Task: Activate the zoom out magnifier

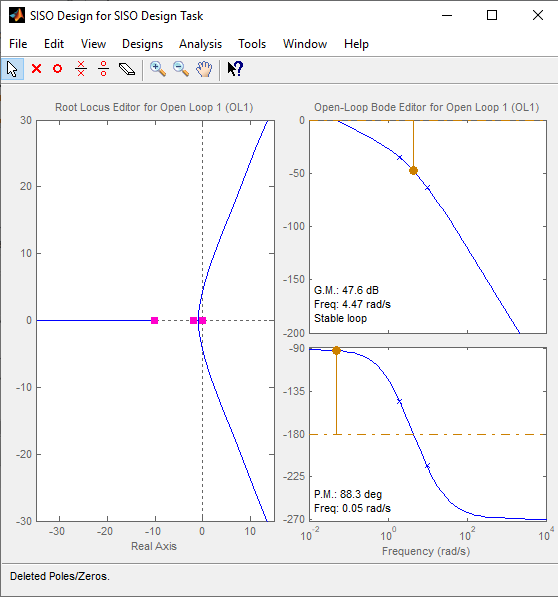Action: pos(181,69)
